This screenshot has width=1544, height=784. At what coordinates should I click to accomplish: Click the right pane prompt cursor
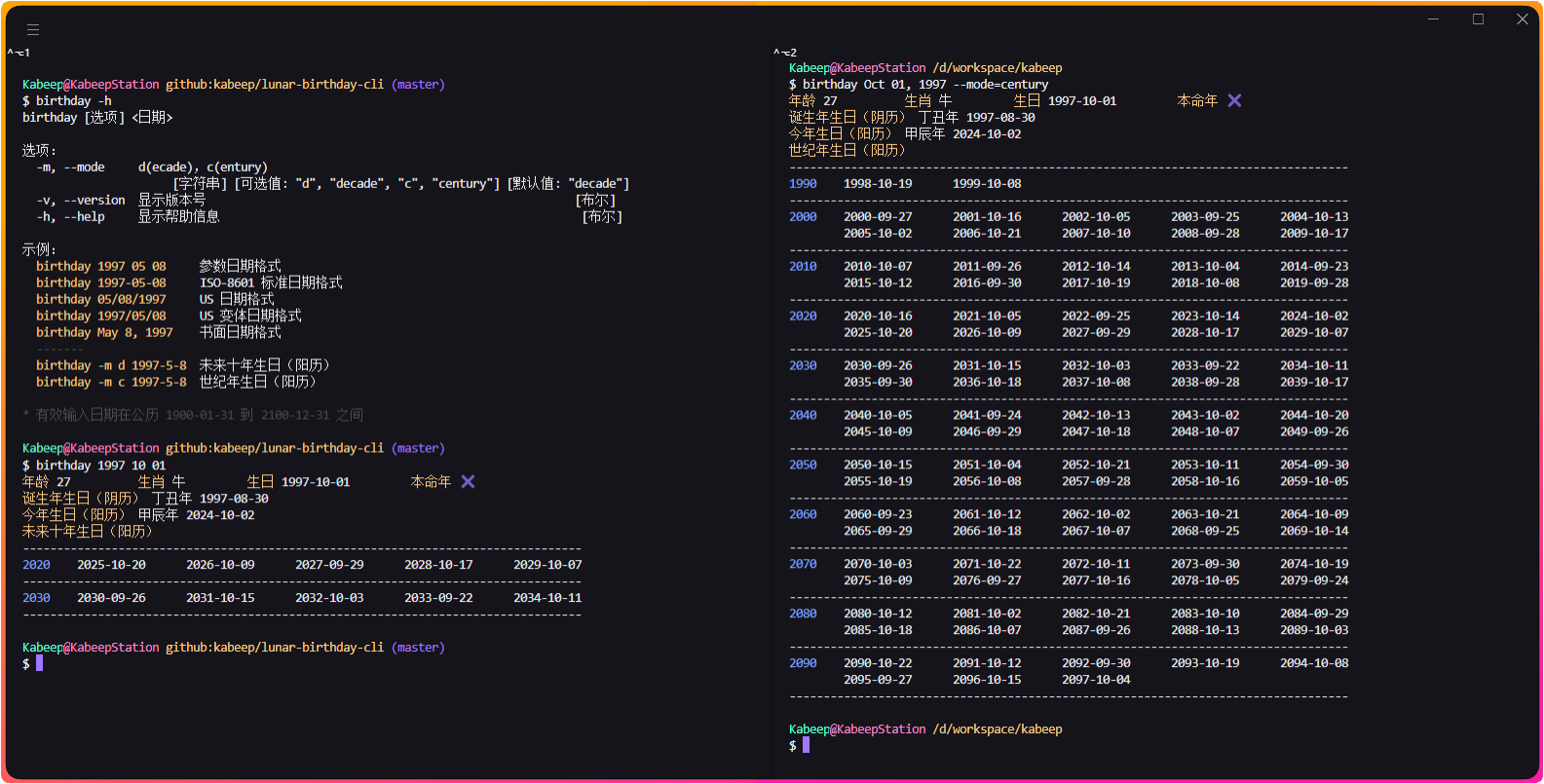pos(806,745)
